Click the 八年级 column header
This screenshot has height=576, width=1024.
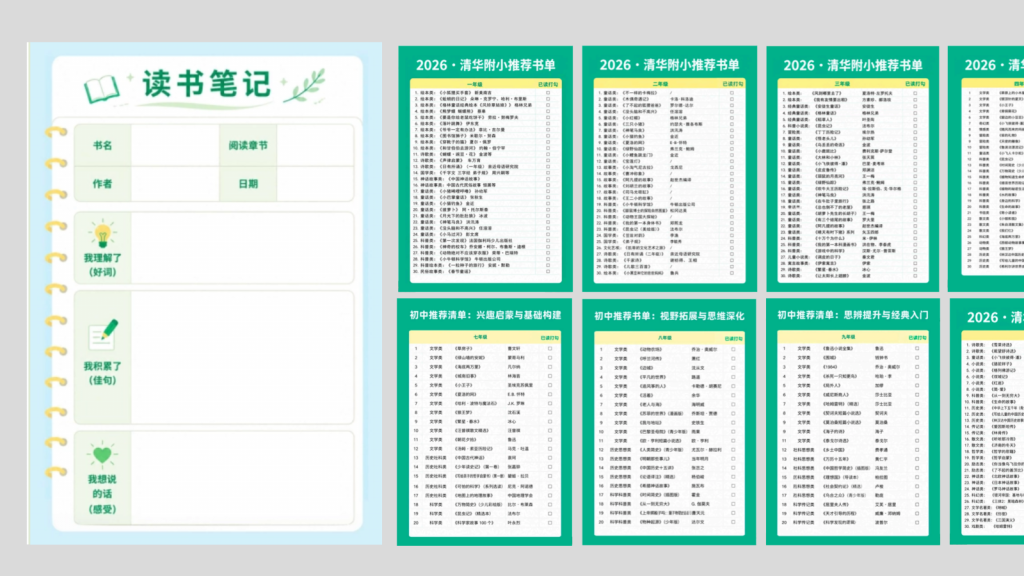click(664, 338)
